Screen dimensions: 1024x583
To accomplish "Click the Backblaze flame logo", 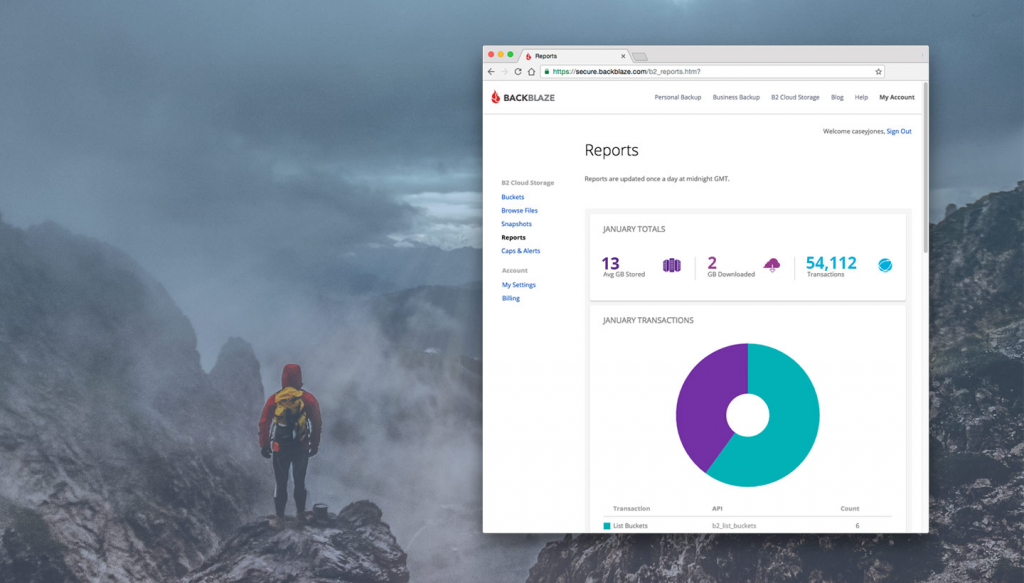I will click(x=496, y=97).
